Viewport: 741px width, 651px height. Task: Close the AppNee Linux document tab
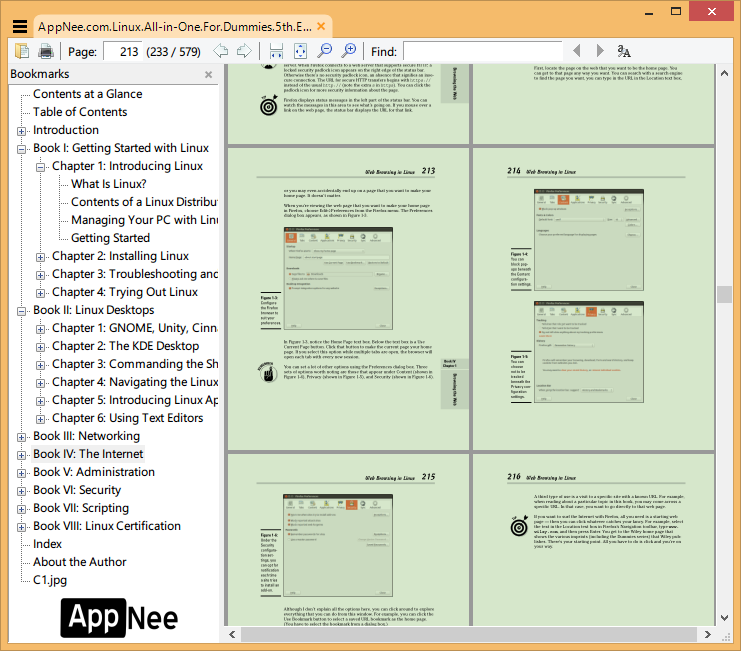[x=321, y=26]
